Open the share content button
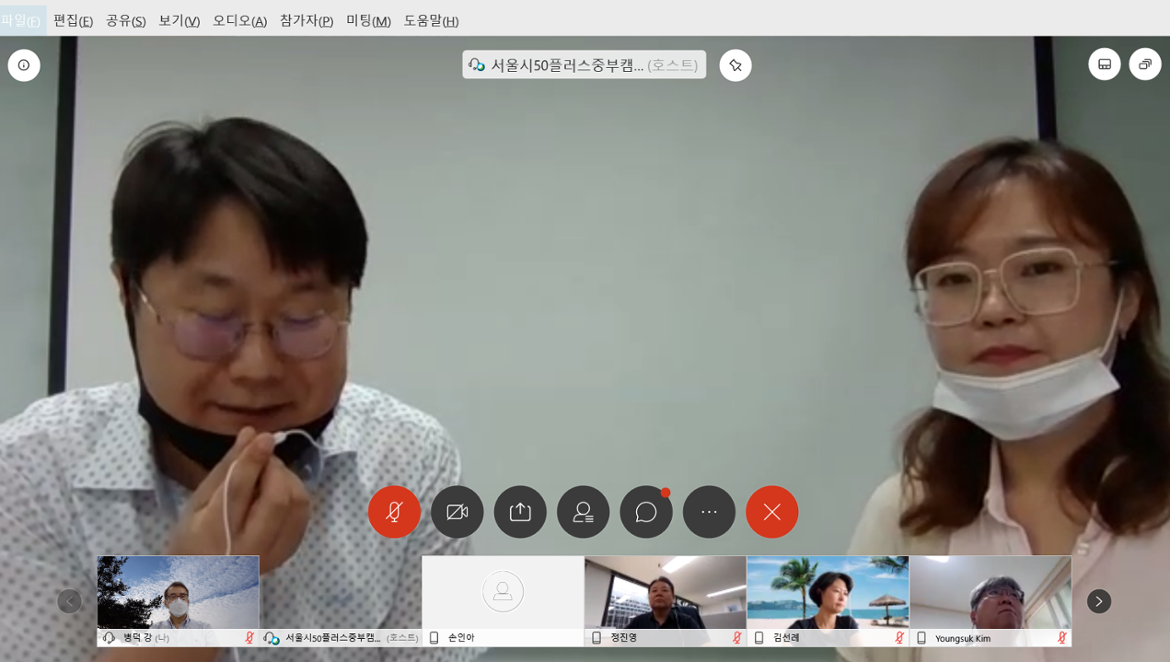The height and width of the screenshot is (662, 1170). click(x=520, y=512)
